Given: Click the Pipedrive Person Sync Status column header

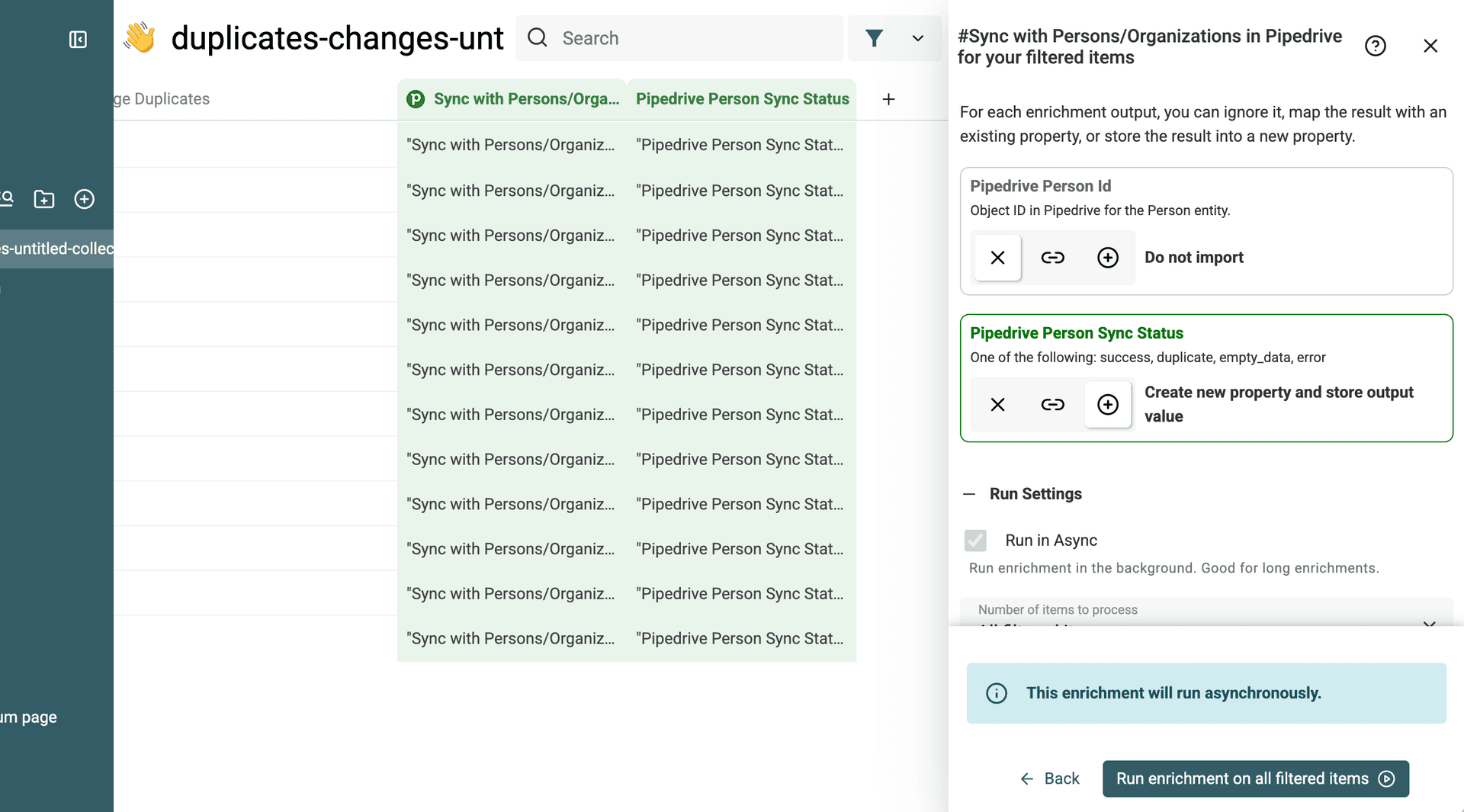Looking at the screenshot, I should (742, 99).
